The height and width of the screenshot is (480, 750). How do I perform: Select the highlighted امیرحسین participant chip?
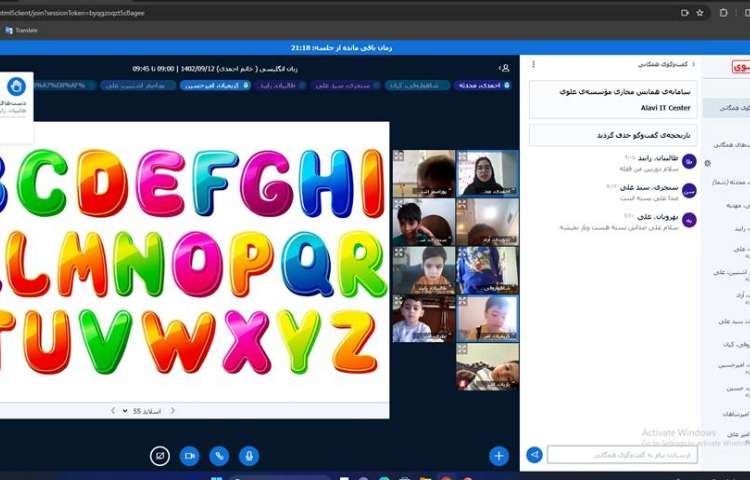pos(215,86)
